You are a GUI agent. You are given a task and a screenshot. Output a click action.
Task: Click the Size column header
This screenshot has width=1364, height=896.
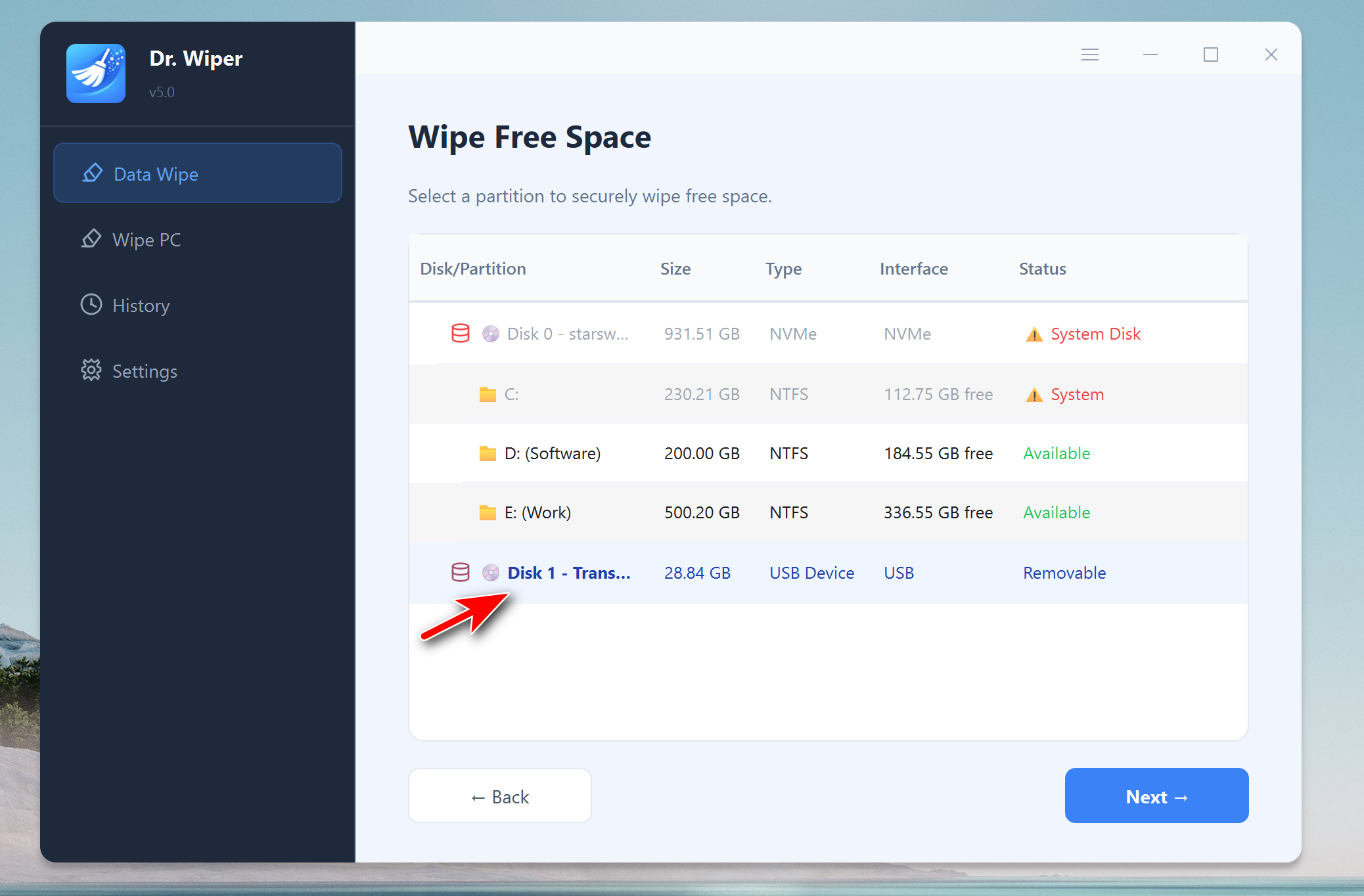coord(675,269)
